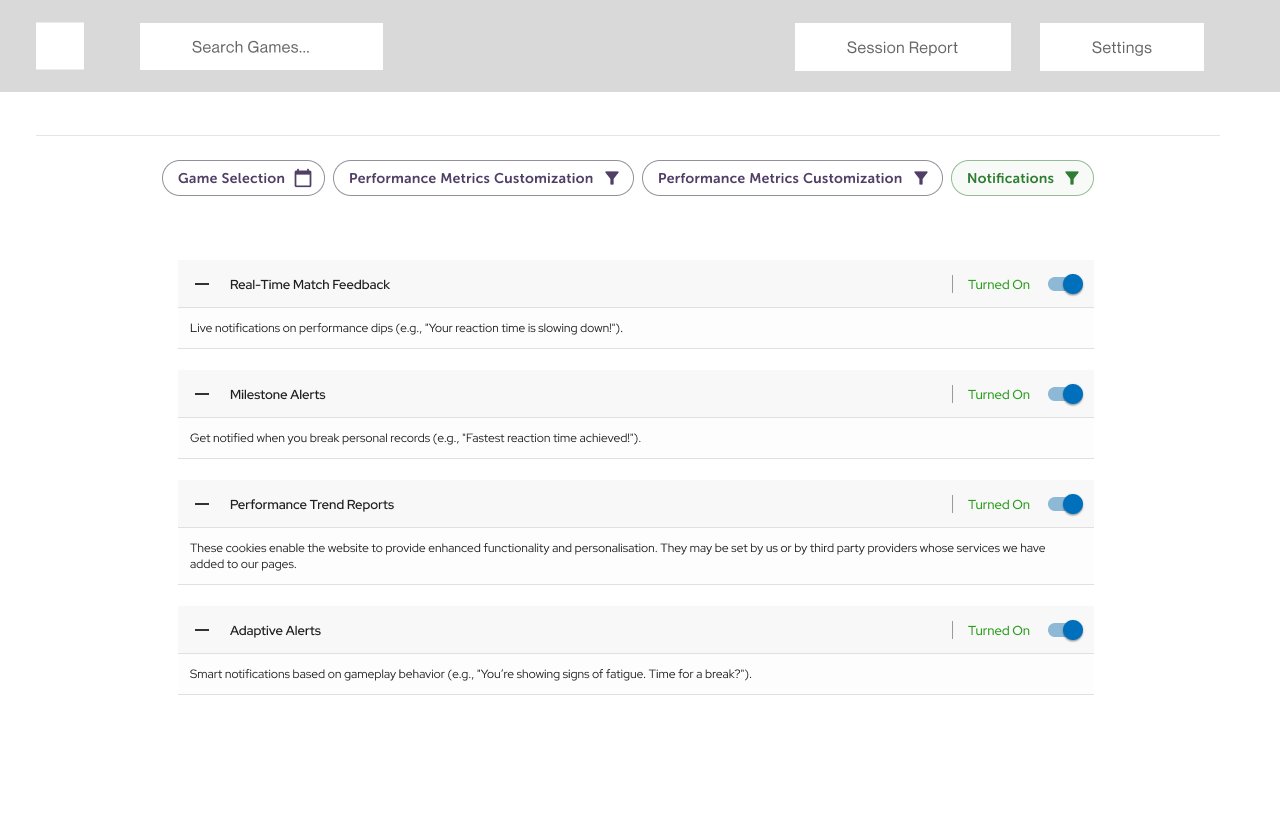The width and height of the screenshot is (1280, 832).
Task: Collapse the Performance Trend Reports section
Action: [202, 504]
